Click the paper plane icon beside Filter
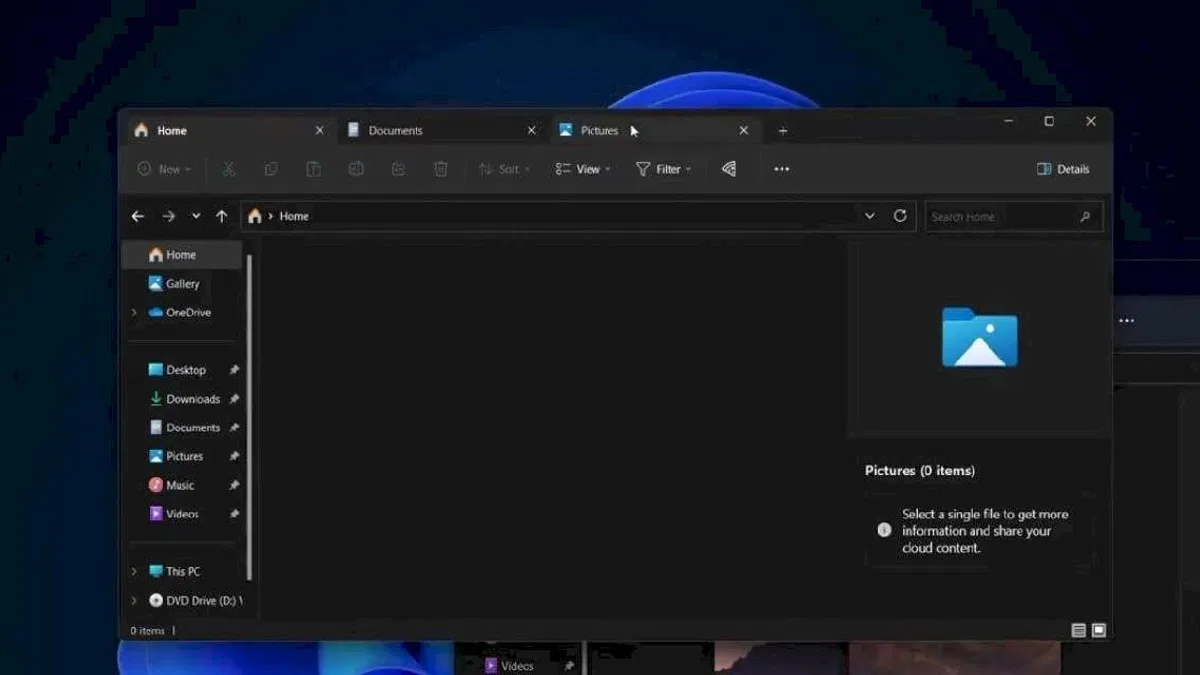1200x675 pixels. click(729, 169)
